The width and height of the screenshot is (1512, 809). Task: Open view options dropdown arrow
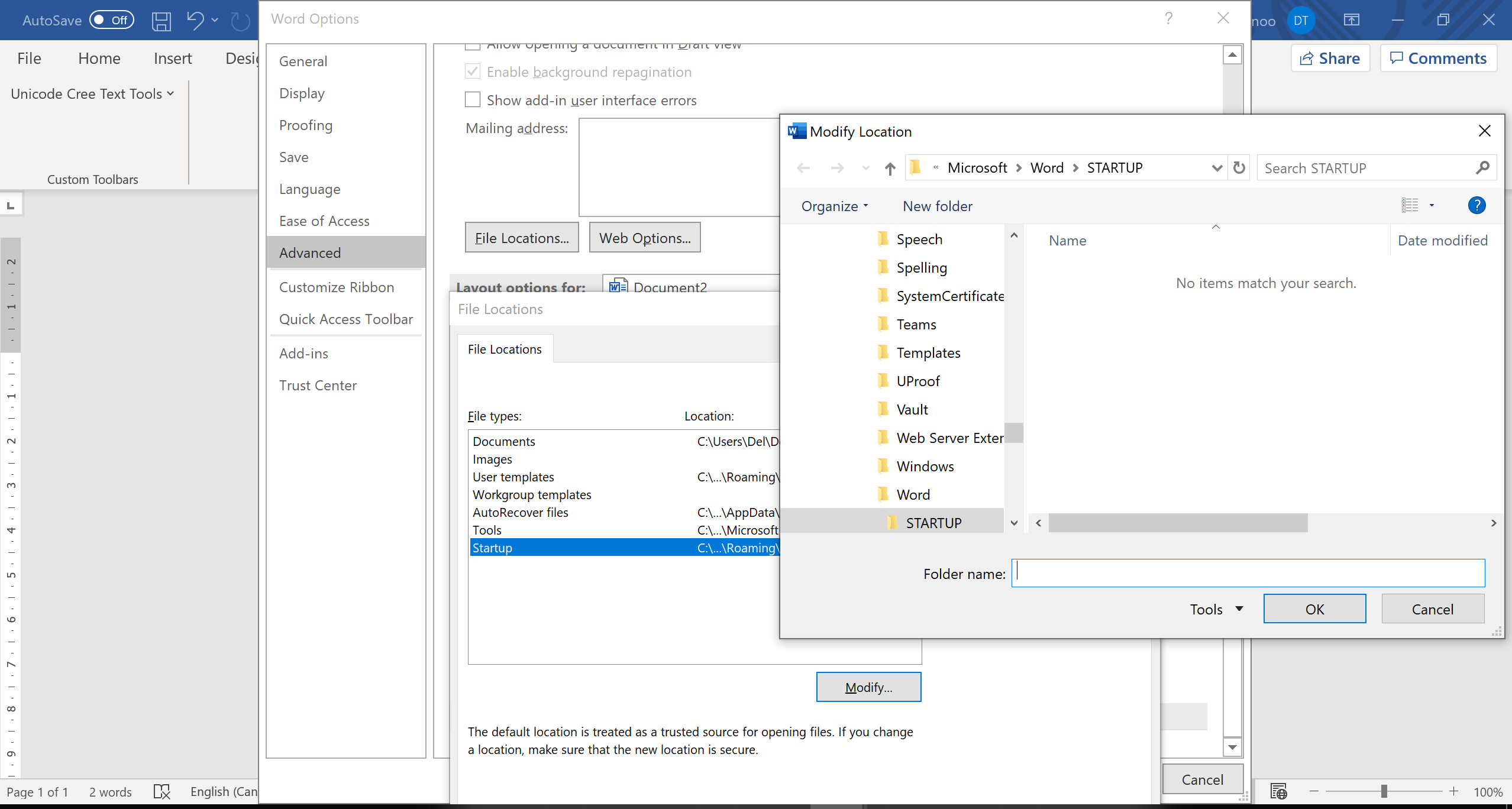point(1432,205)
